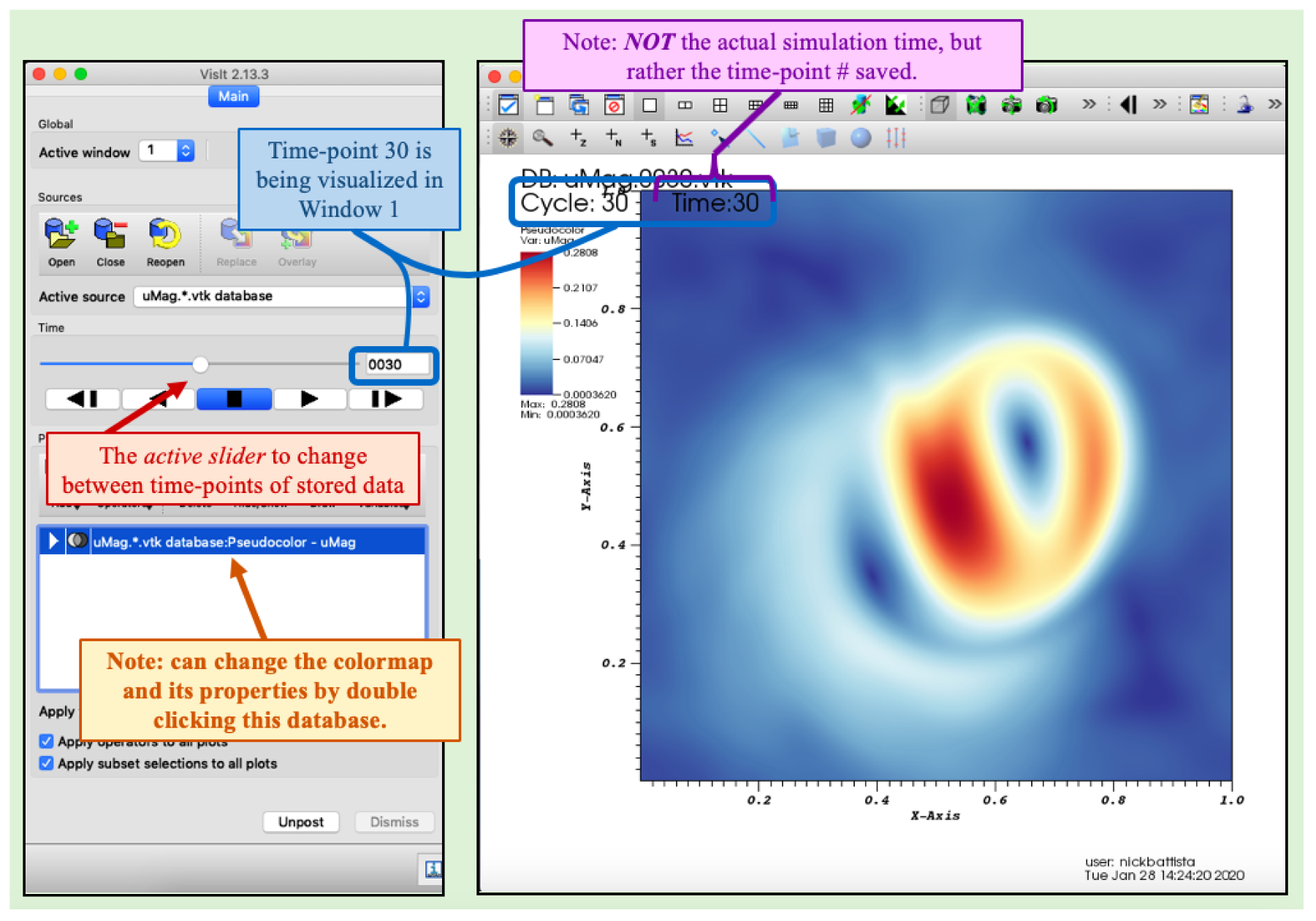Open the Active window number dropdown
Screen dimensions: 1316x921
(x=186, y=151)
